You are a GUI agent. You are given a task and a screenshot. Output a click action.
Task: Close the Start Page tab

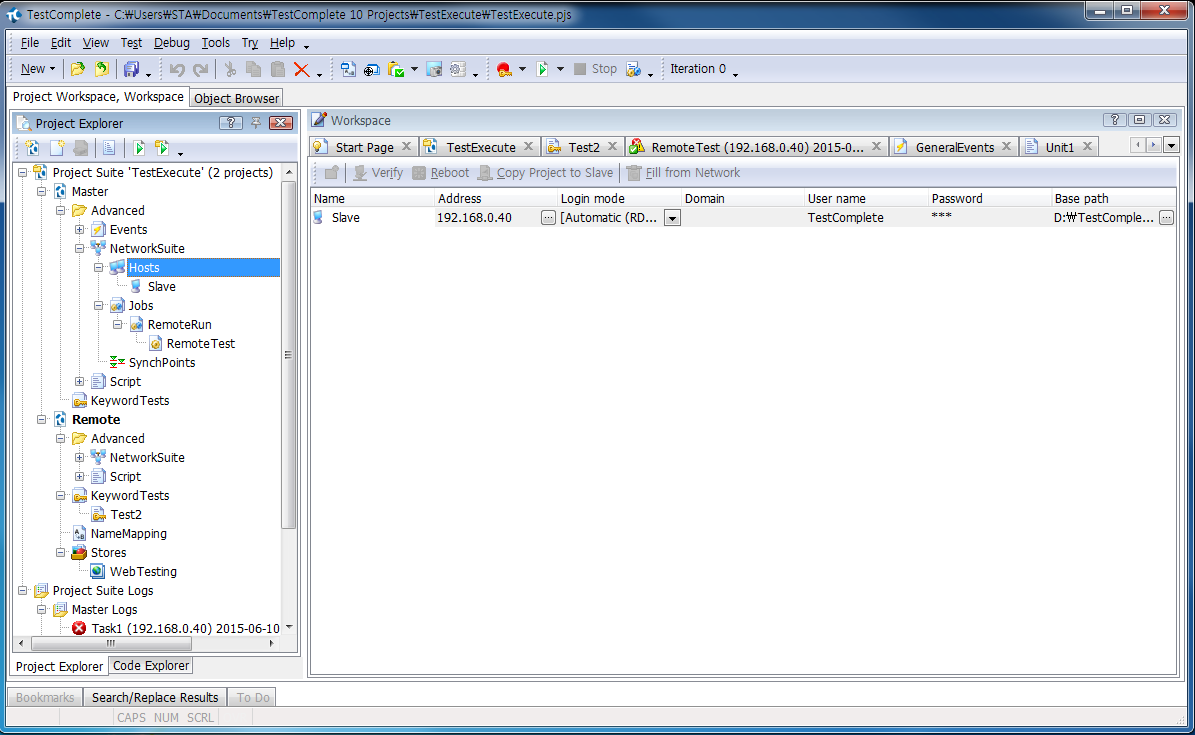click(406, 147)
